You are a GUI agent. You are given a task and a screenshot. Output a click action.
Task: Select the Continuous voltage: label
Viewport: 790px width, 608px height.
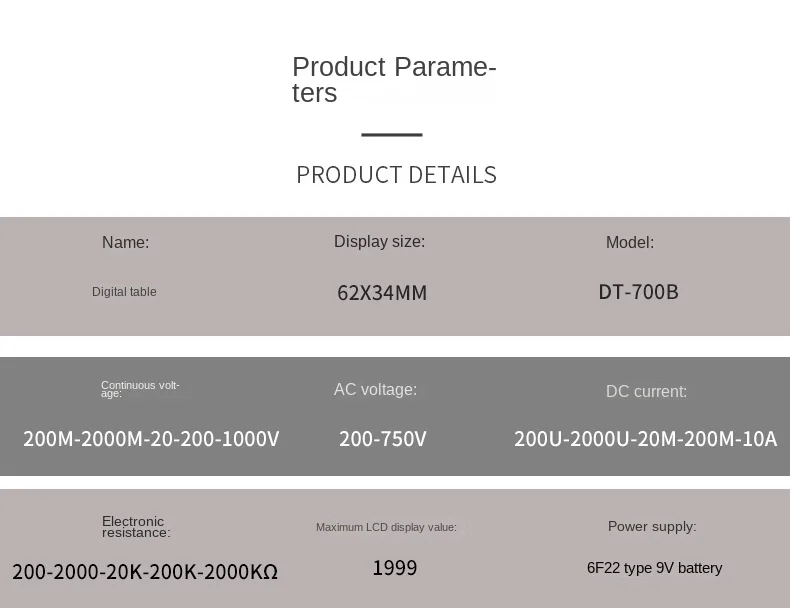(x=140, y=389)
